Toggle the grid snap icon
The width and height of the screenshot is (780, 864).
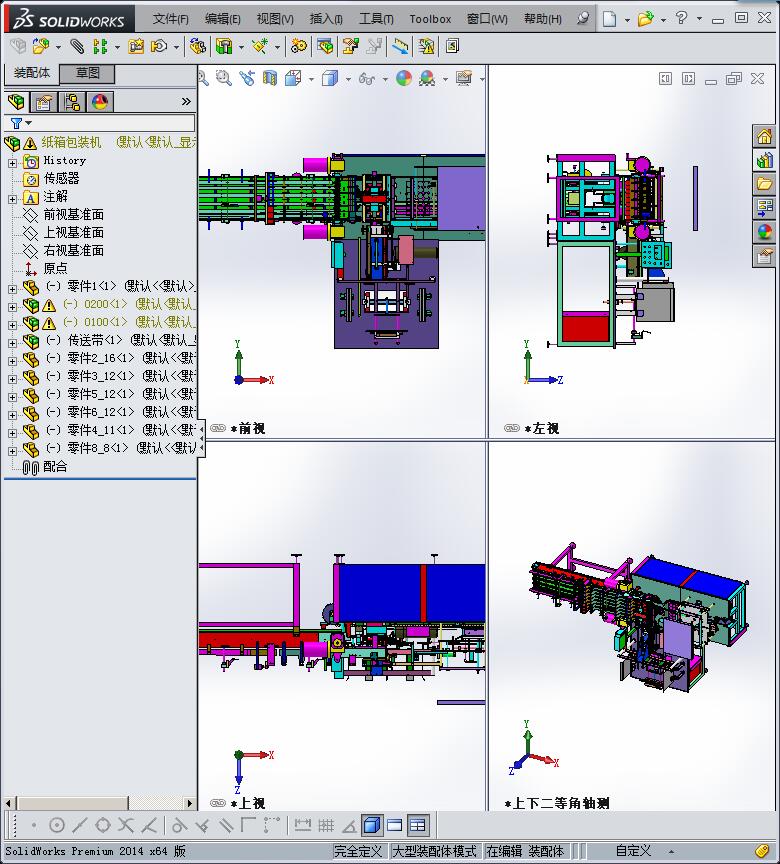coord(326,825)
